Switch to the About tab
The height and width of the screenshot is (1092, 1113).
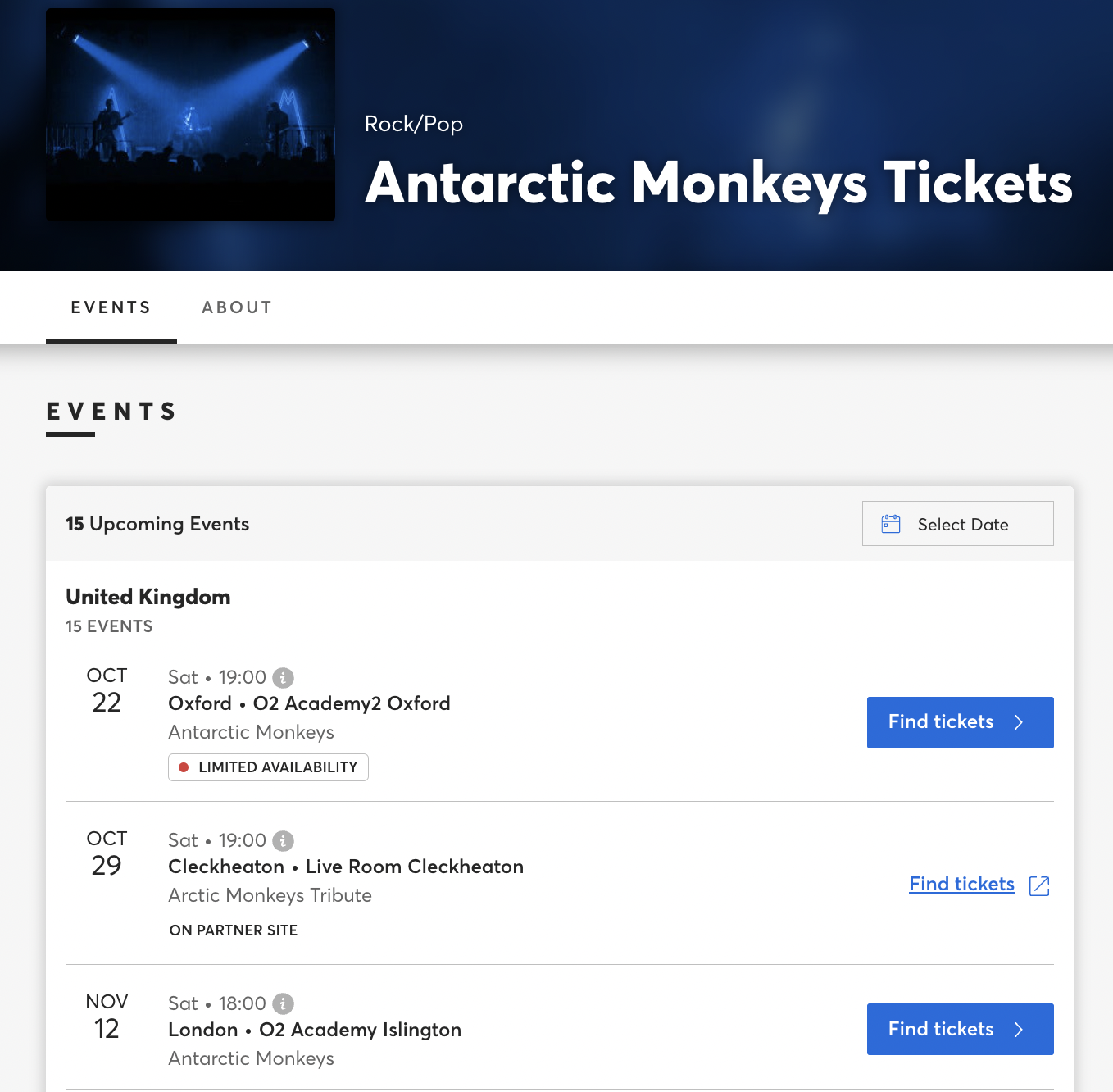coord(237,307)
